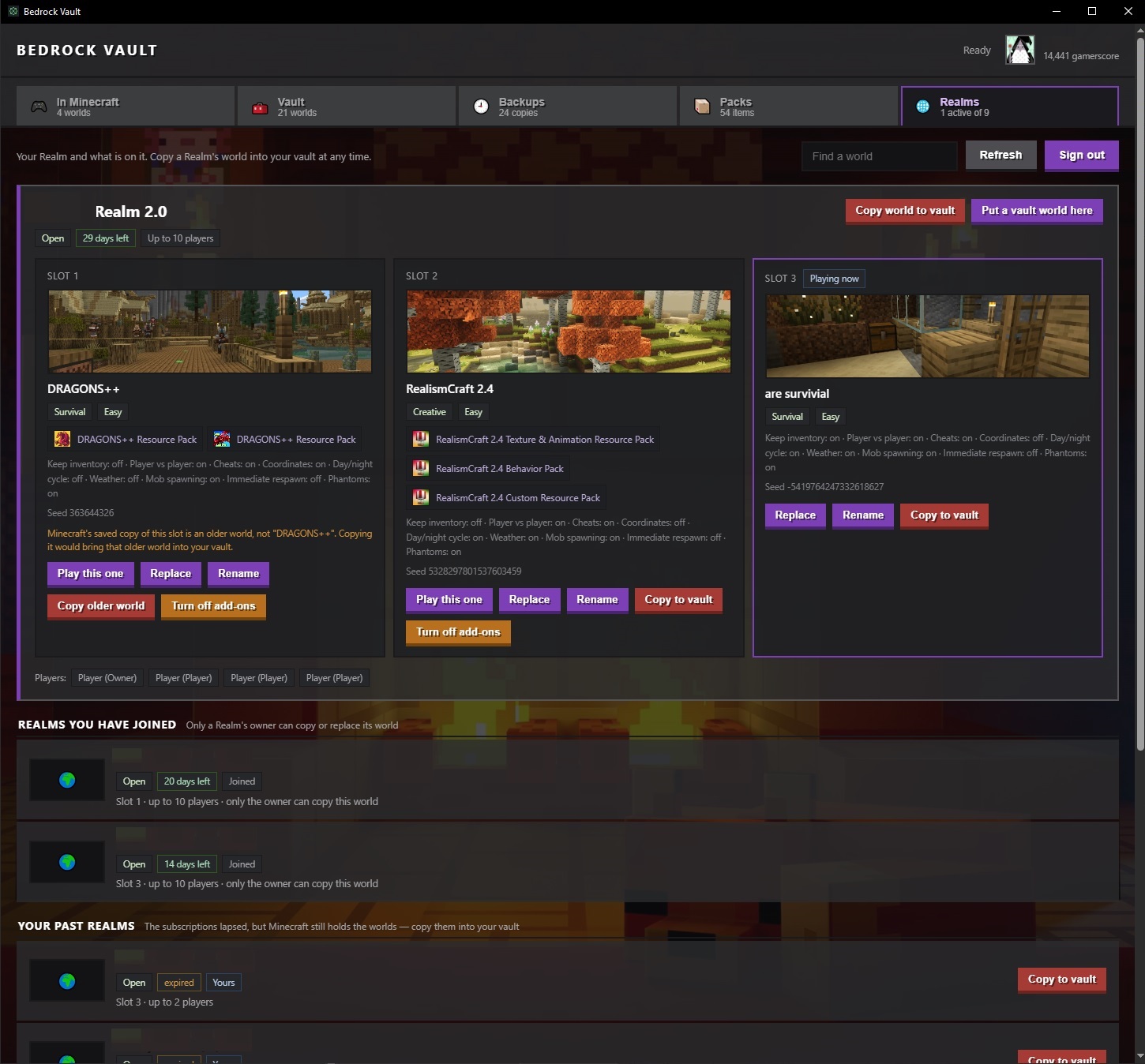This screenshot has height=1064, width=1145.
Task: Copy expired Slot 3 past realm to vault
Action: (x=1062, y=980)
